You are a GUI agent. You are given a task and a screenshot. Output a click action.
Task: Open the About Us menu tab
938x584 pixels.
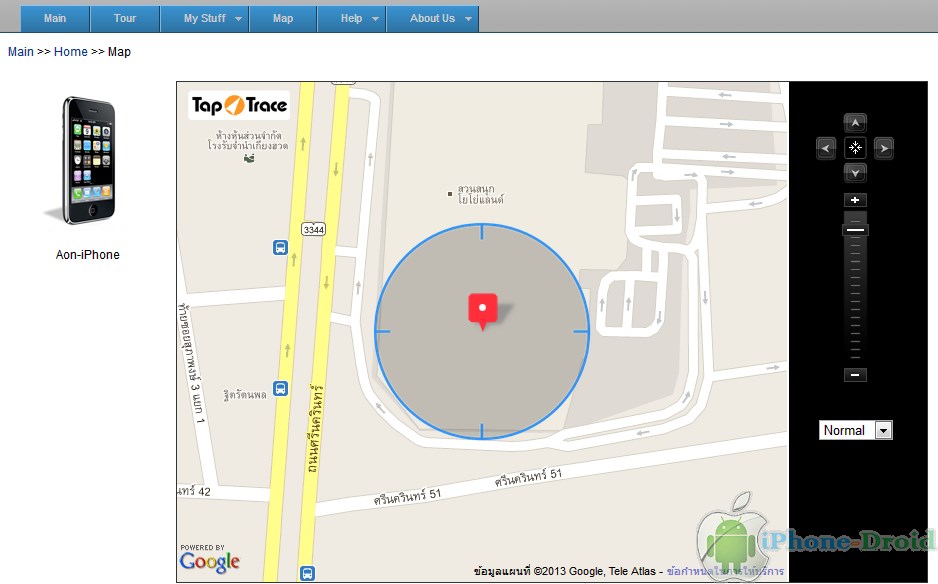(433, 19)
